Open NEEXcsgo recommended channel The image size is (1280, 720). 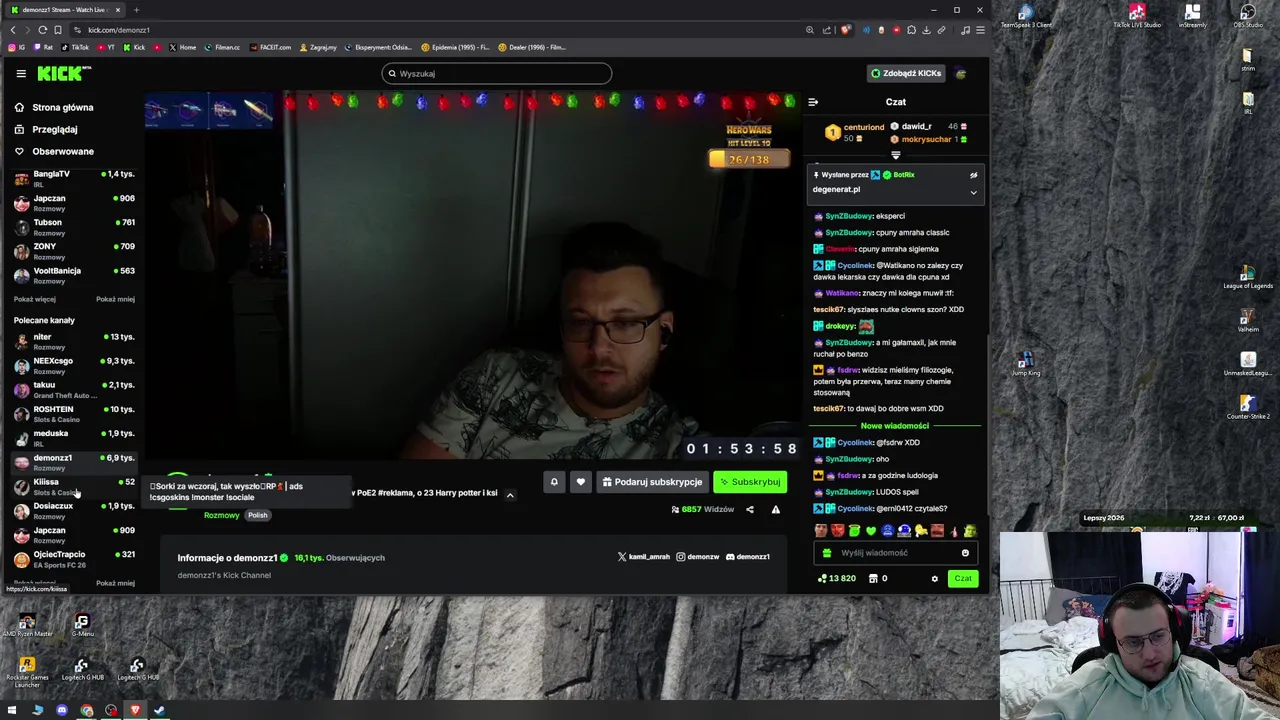(x=74, y=365)
